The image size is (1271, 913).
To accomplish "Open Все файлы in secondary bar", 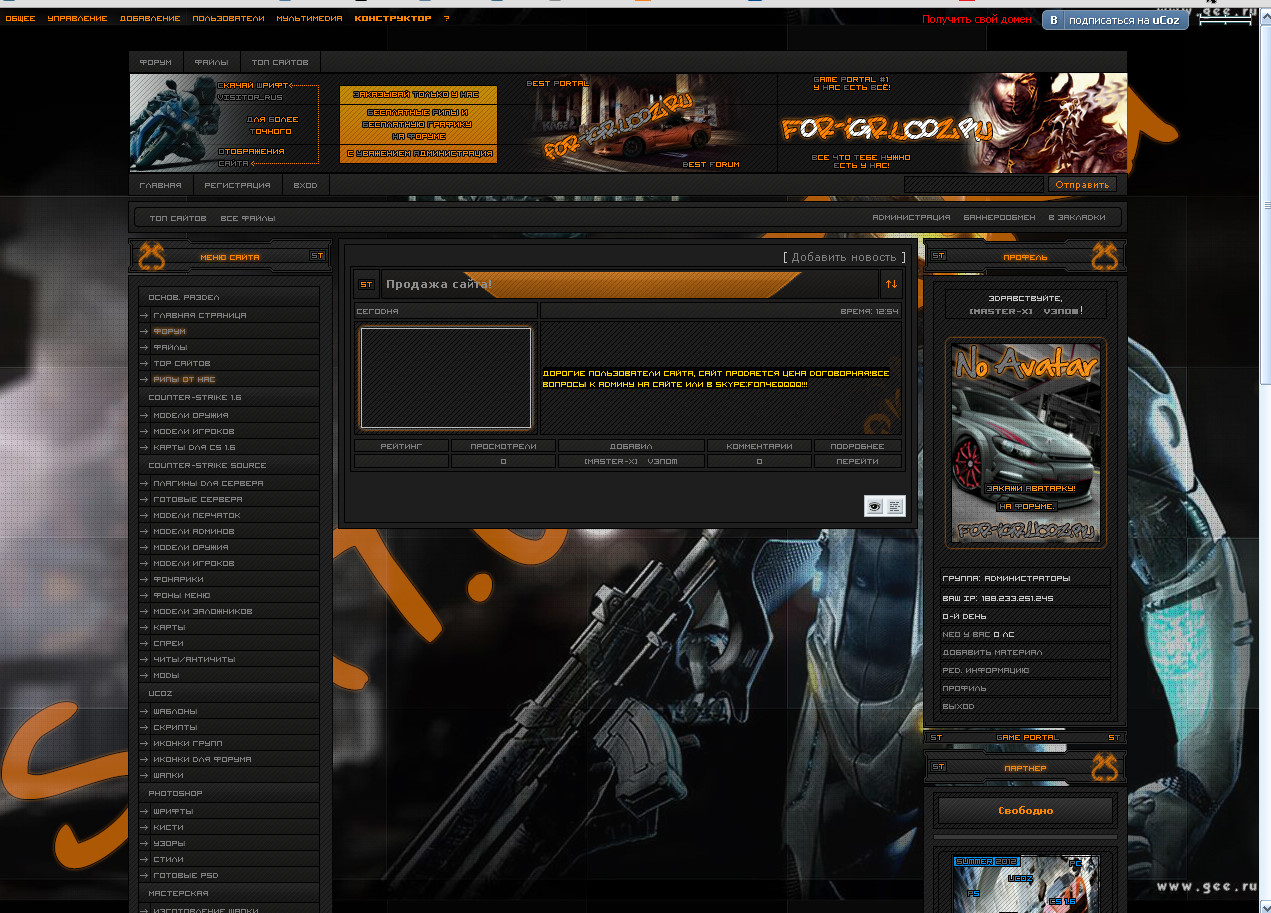I will [x=248, y=218].
